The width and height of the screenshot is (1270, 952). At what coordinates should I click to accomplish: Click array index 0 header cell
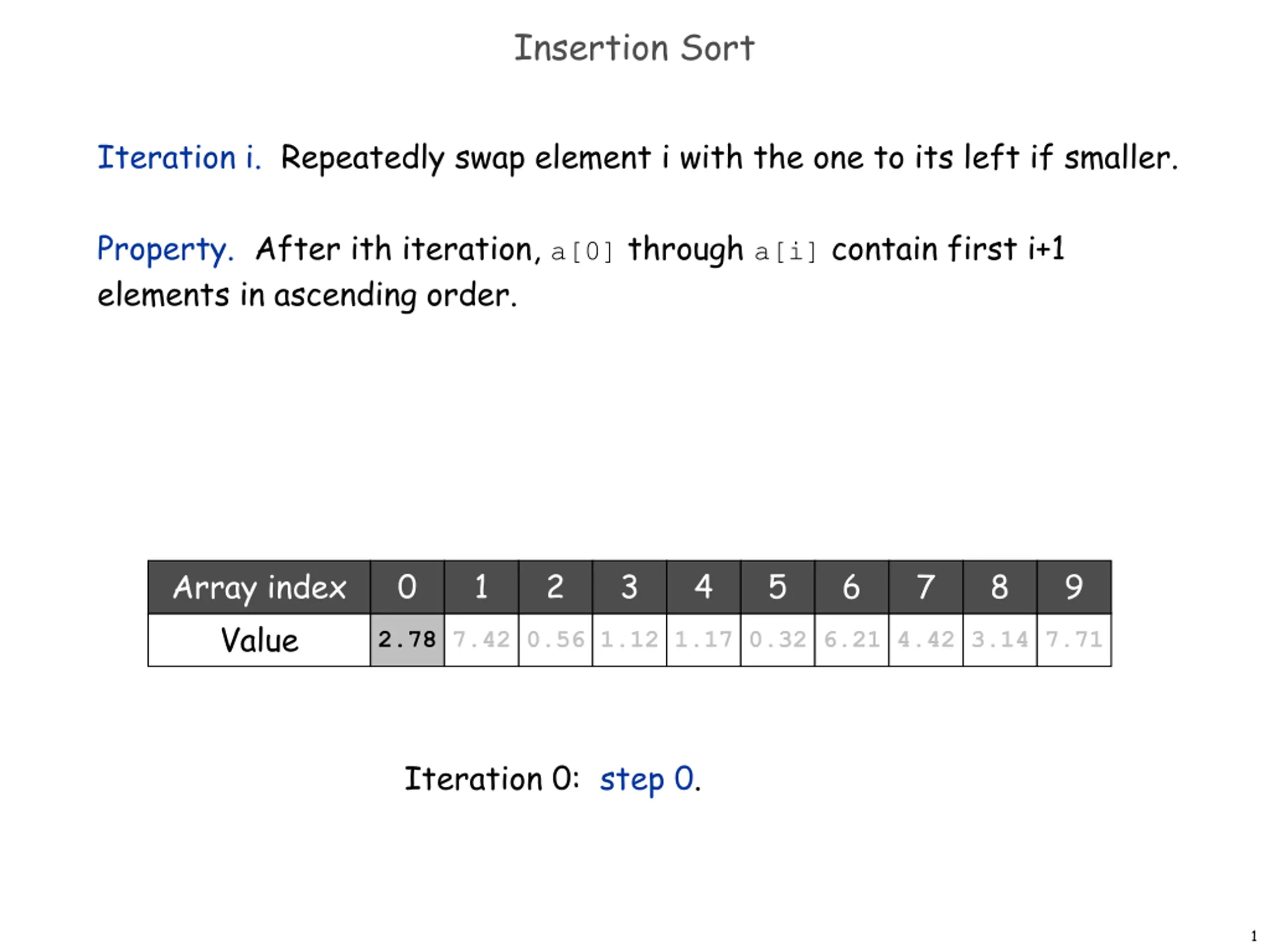(407, 587)
